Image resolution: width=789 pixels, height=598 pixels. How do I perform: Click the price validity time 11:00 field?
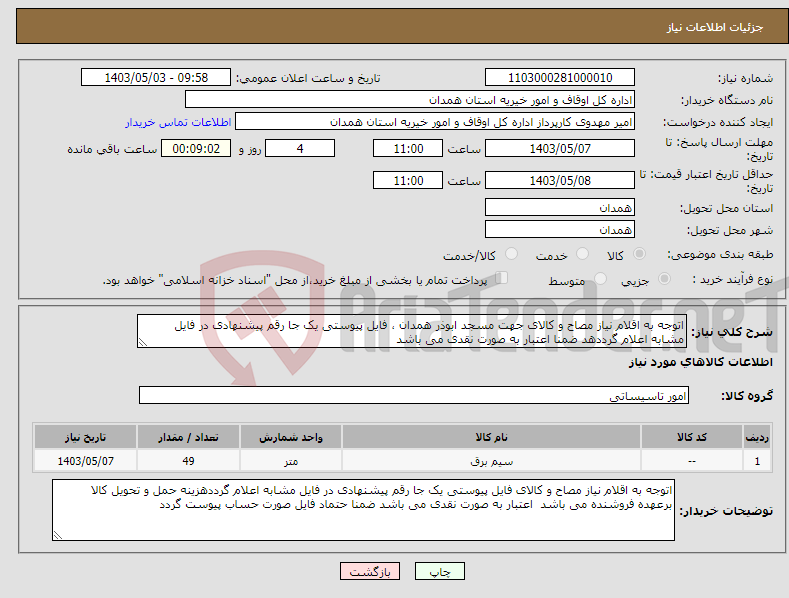[x=408, y=180]
